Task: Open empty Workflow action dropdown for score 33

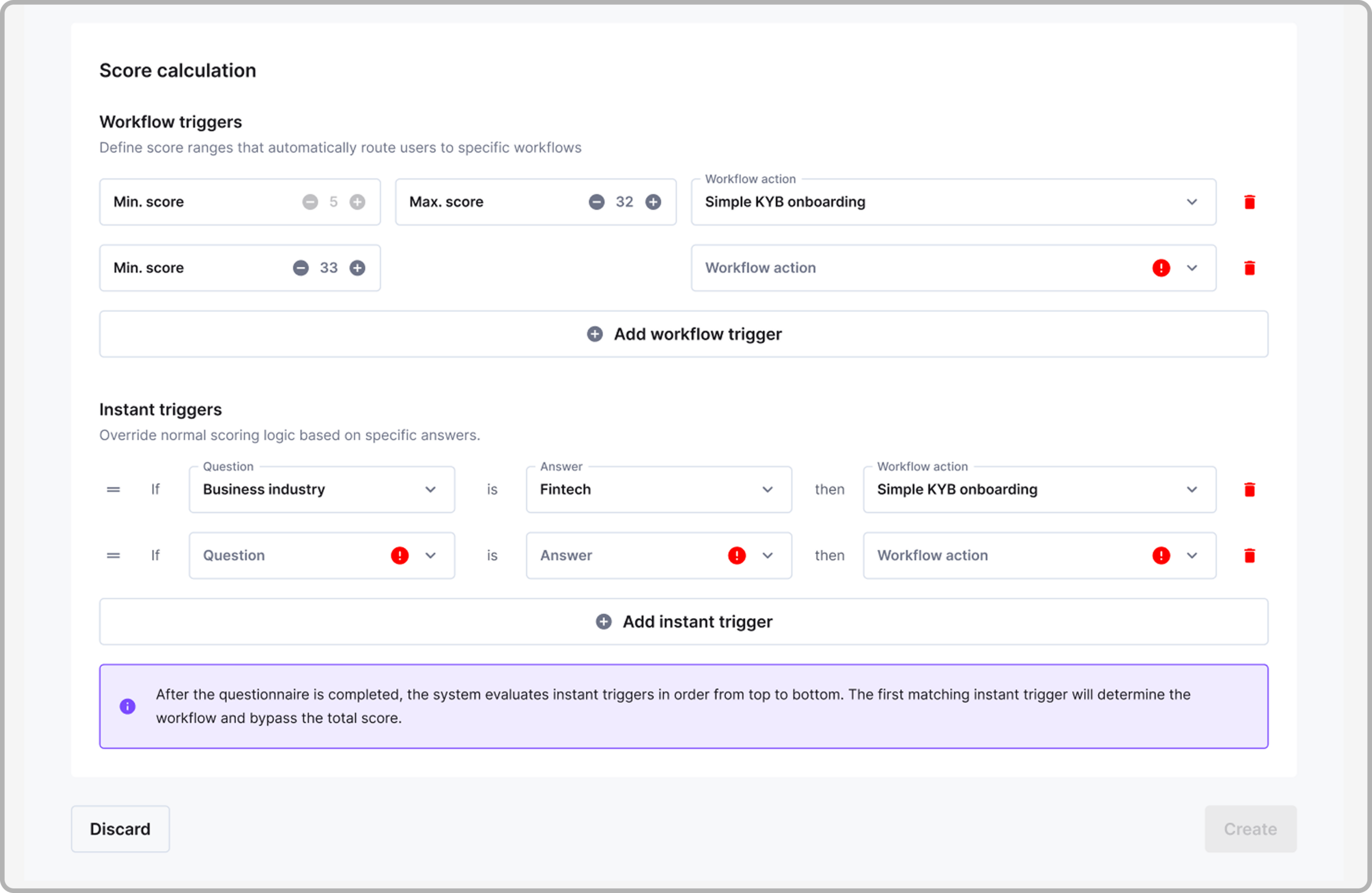Action: pyautogui.click(x=953, y=268)
